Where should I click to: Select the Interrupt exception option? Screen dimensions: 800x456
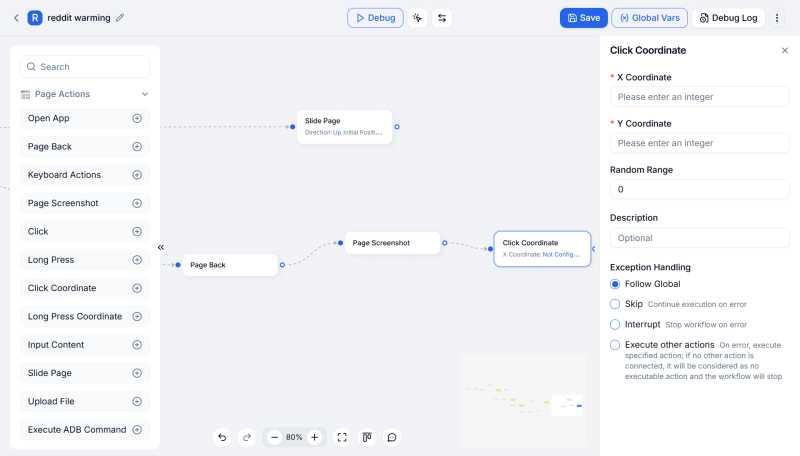click(615, 325)
